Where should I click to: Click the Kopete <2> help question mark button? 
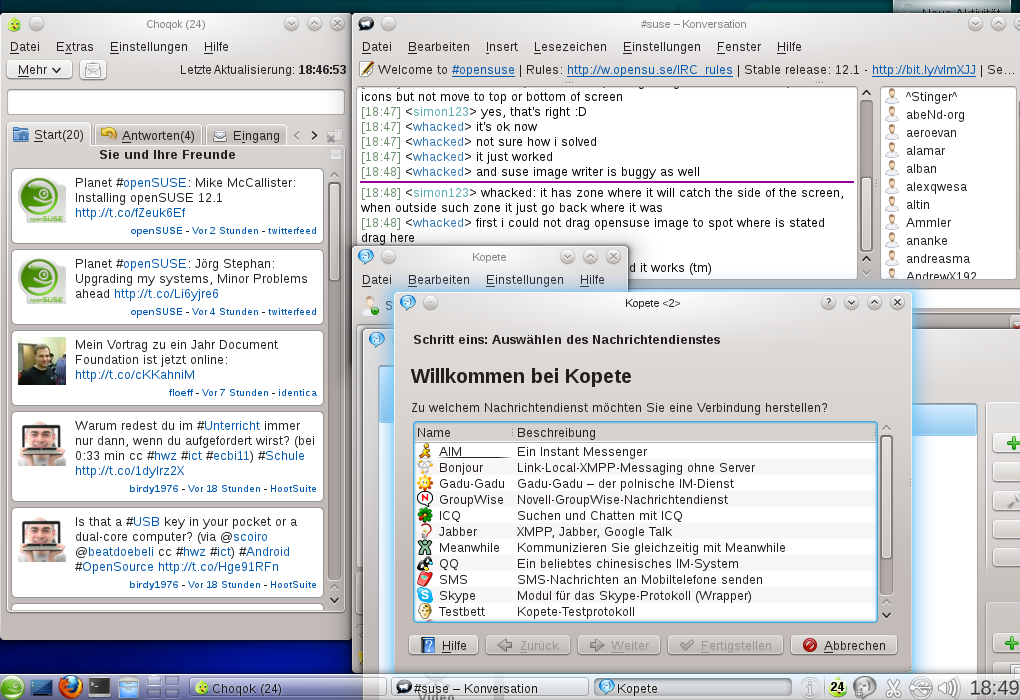(x=828, y=303)
